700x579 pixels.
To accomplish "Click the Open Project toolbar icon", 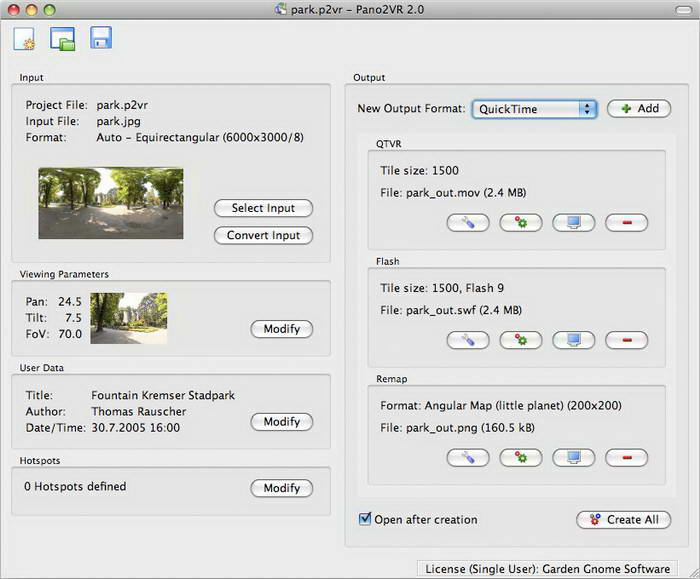I will point(62,40).
